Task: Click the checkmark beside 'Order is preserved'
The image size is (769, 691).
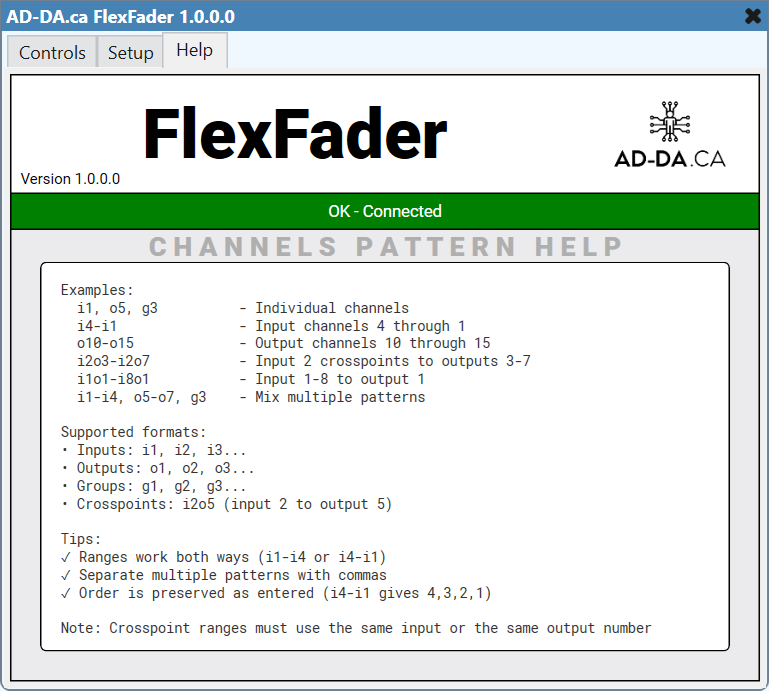Action: (66, 593)
